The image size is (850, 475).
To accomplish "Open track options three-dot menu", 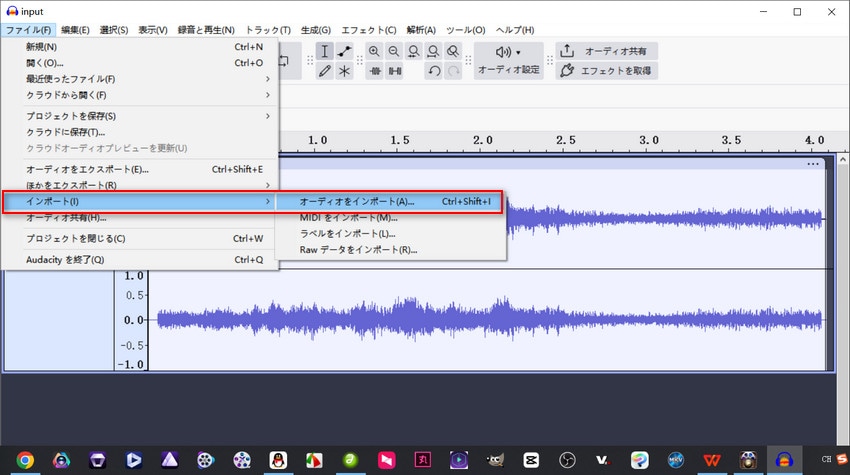I will pos(813,164).
